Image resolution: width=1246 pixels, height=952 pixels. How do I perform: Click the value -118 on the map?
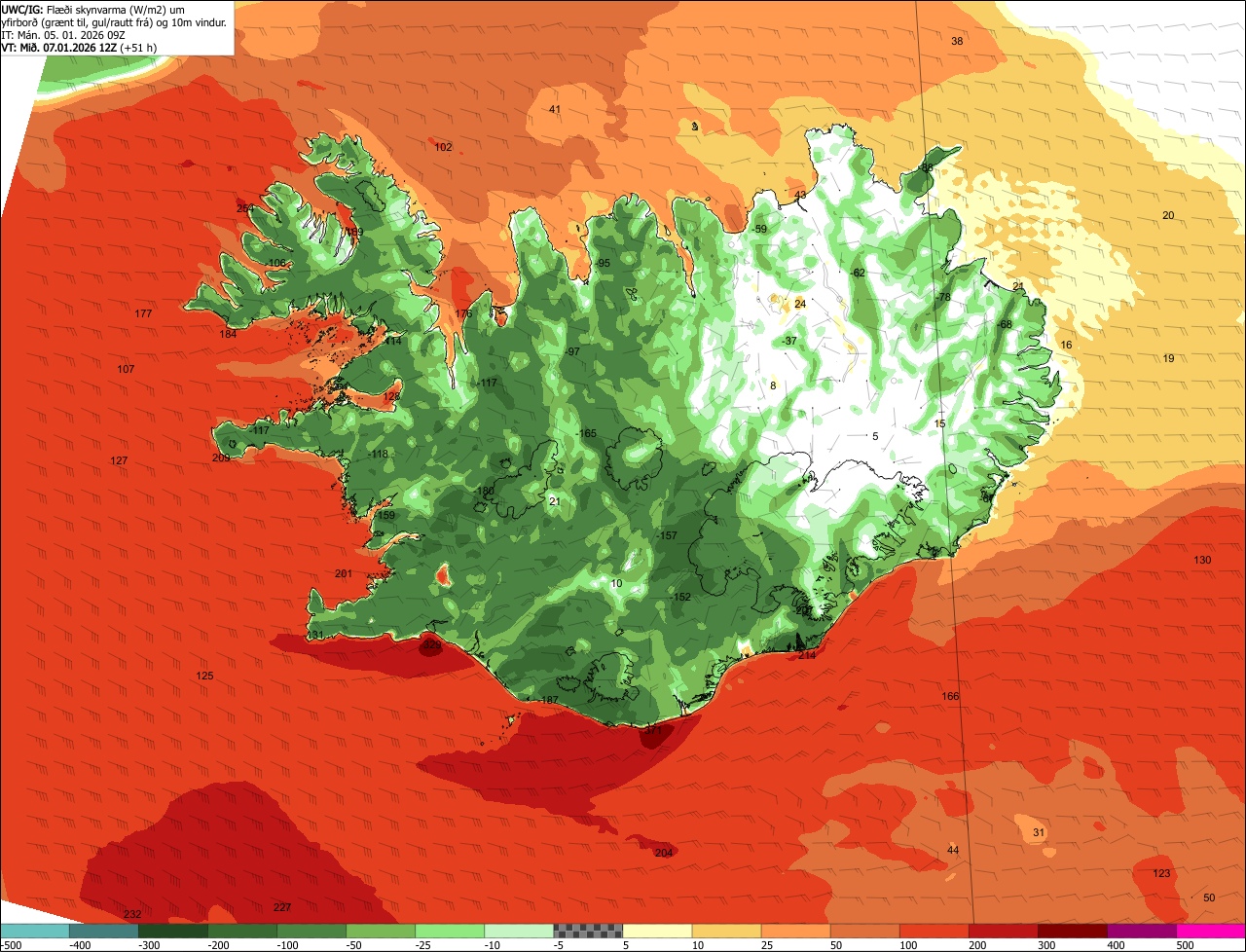pos(379,455)
